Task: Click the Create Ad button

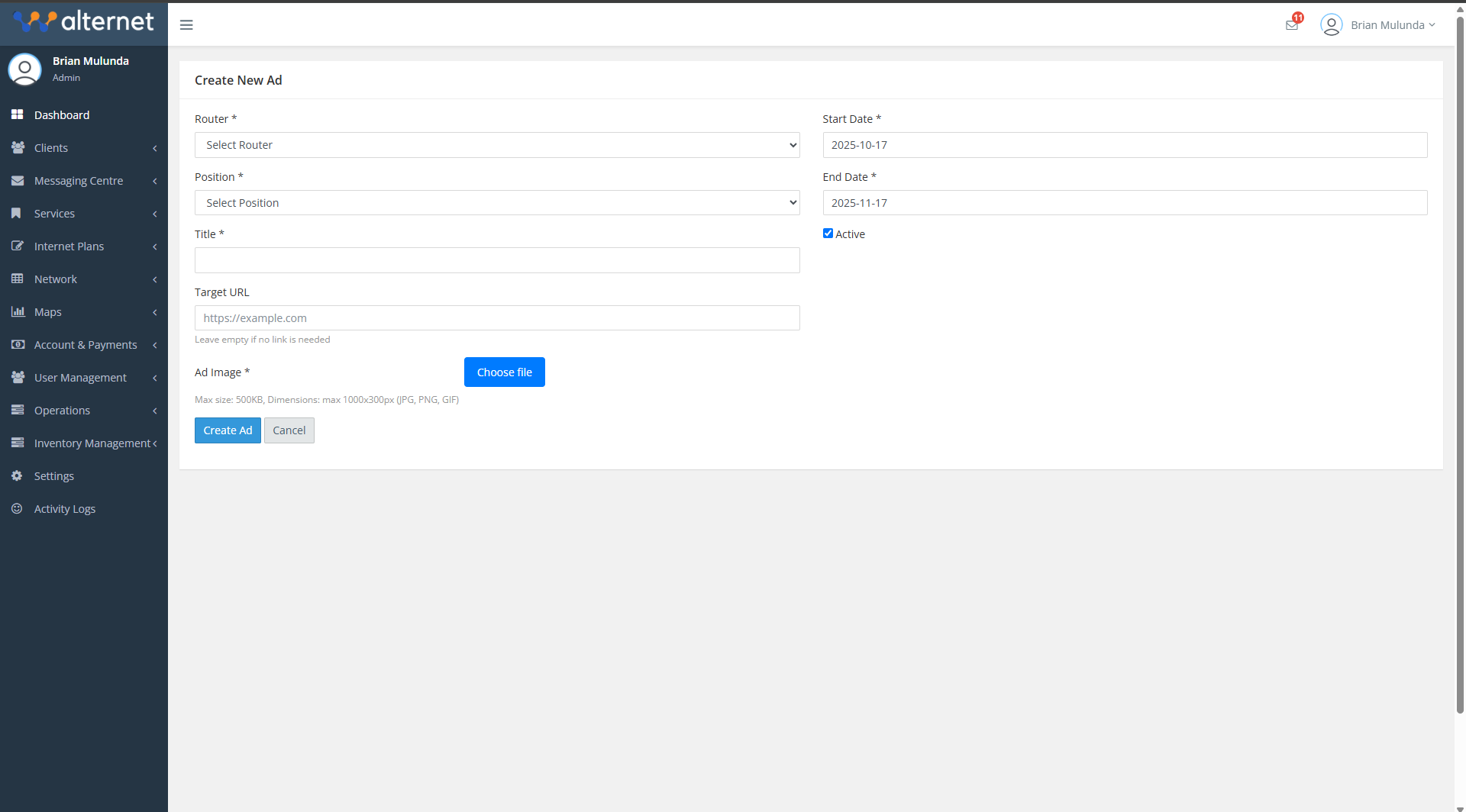Action: click(x=228, y=430)
